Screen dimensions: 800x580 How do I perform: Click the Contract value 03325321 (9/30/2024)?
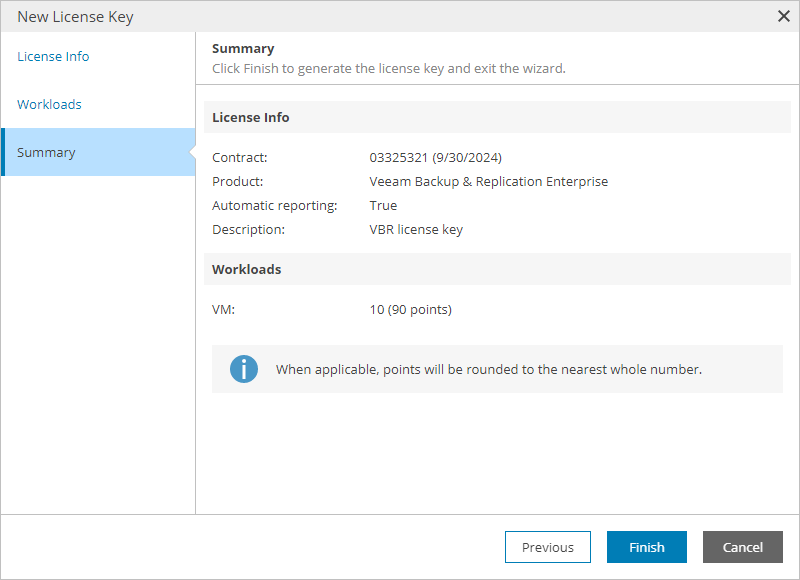(x=436, y=157)
